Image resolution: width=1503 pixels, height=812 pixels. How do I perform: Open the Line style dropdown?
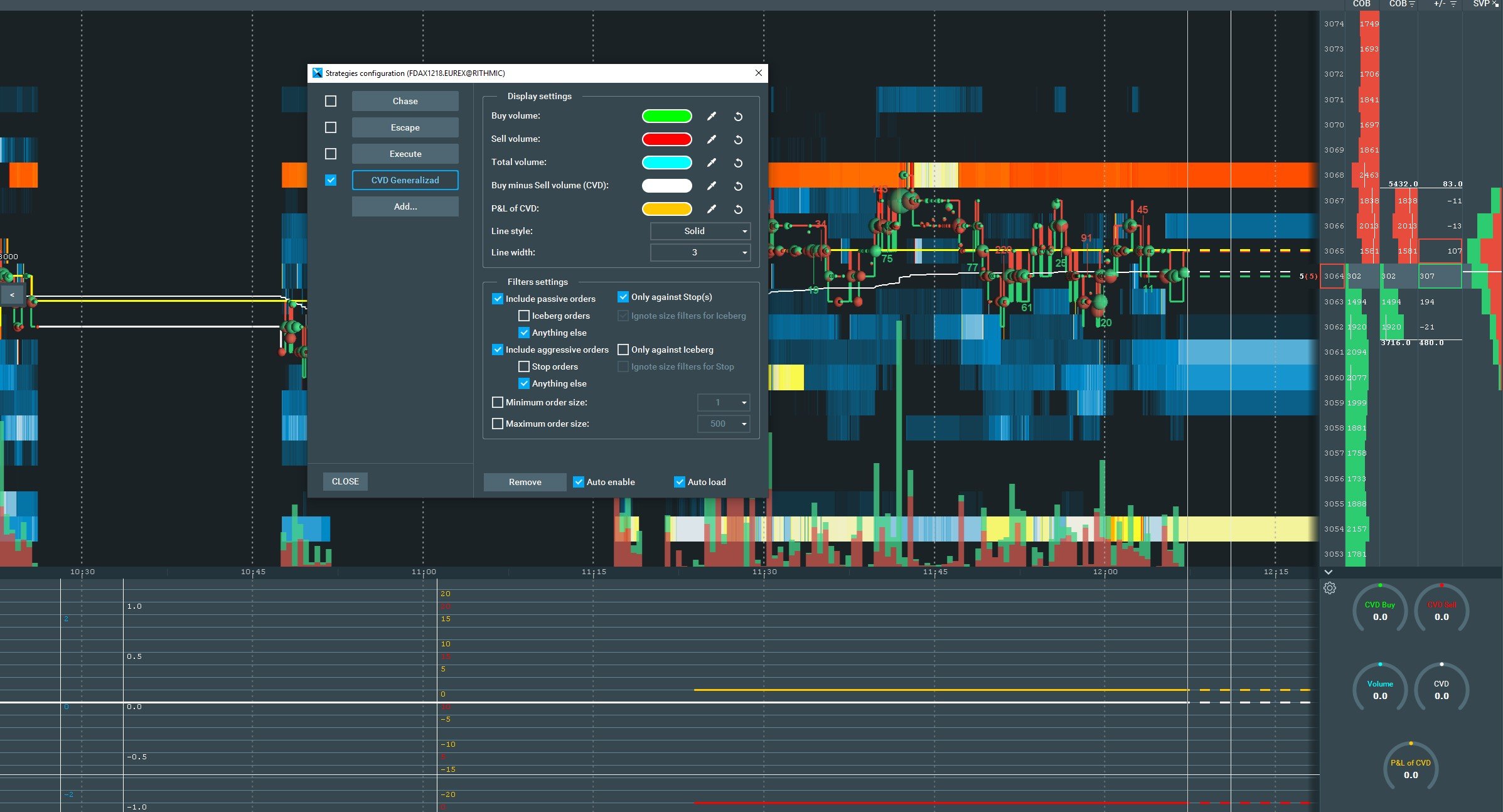(x=700, y=231)
